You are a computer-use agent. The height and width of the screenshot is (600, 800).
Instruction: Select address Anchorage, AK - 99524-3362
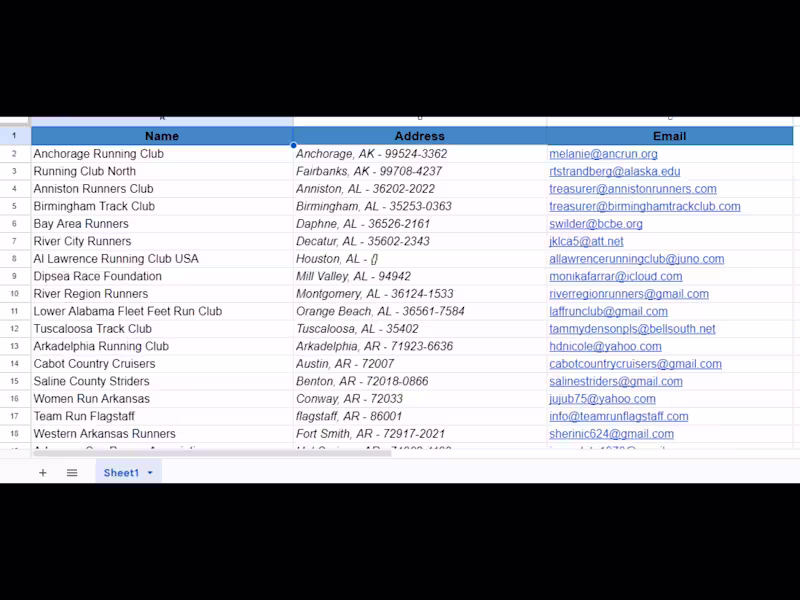[x=419, y=154]
